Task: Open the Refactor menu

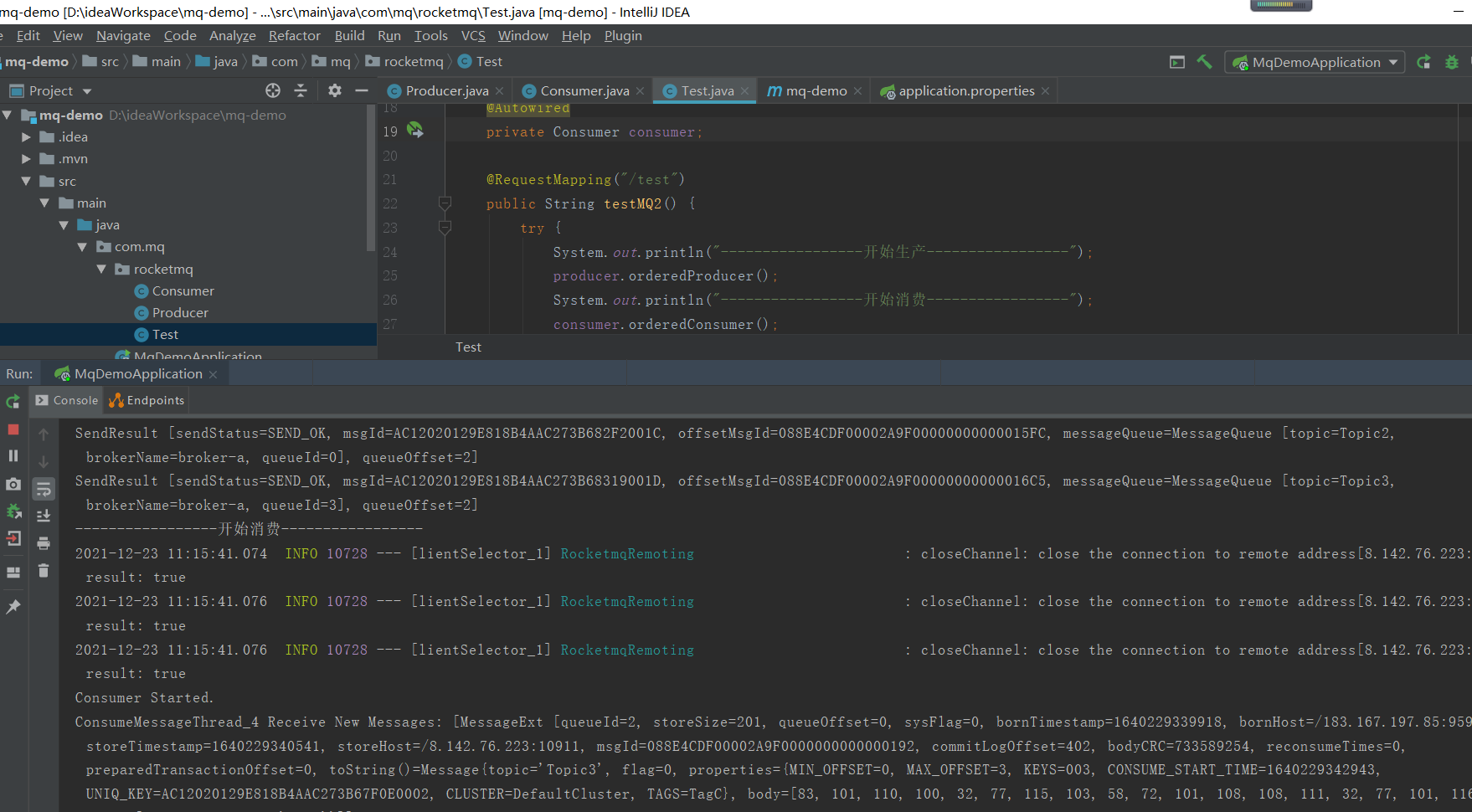Action: click(294, 35)
